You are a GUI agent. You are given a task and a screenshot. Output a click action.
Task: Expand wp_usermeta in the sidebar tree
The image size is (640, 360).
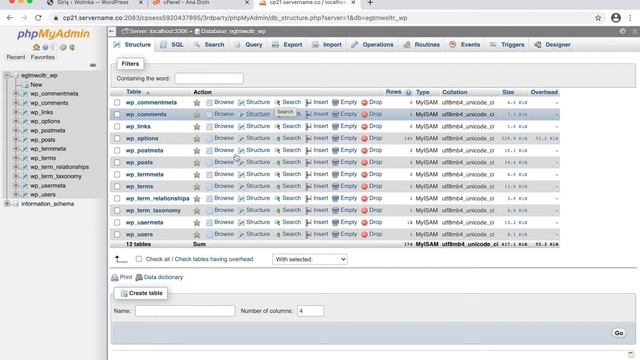16,186
